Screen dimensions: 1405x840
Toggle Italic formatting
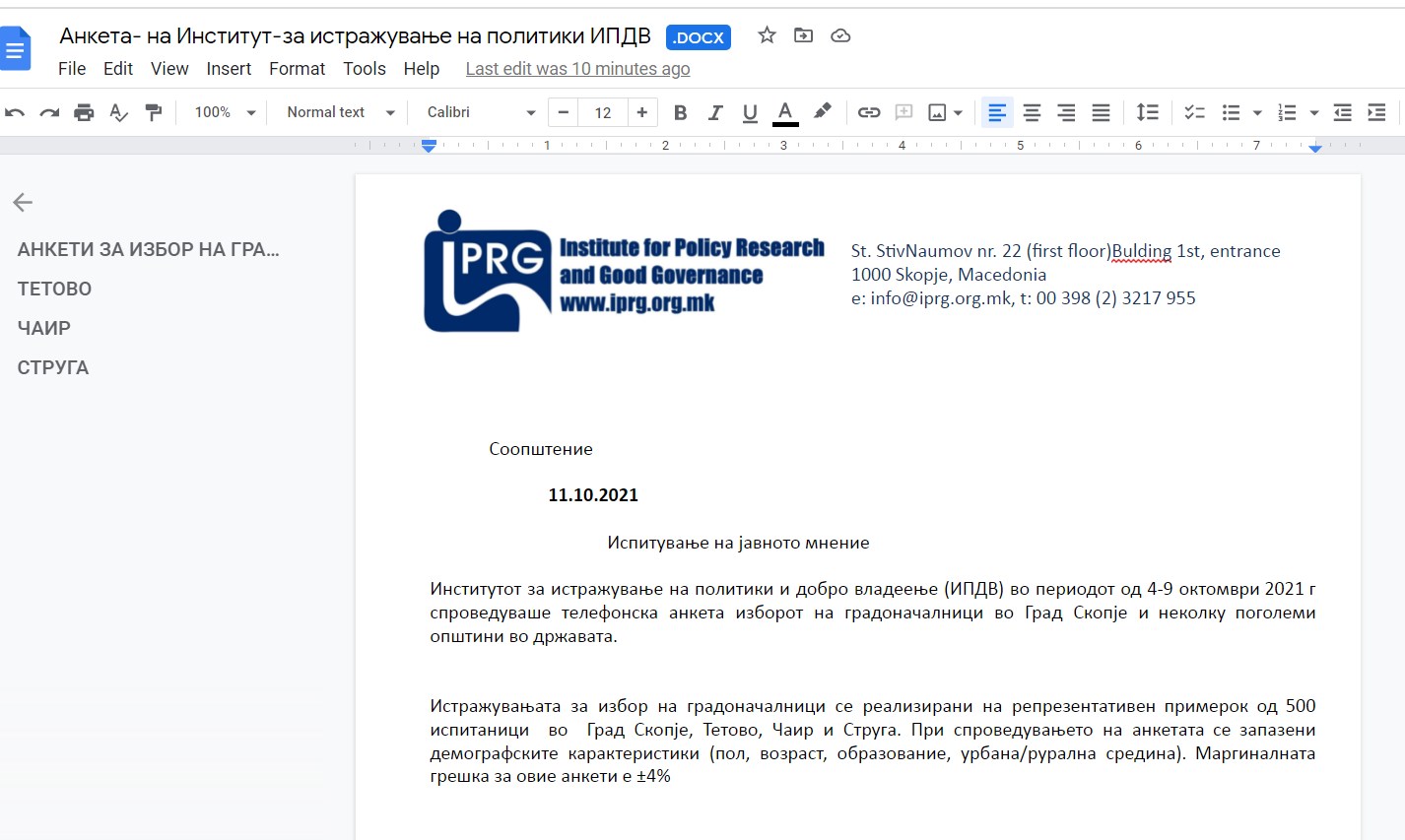[715, 112]
